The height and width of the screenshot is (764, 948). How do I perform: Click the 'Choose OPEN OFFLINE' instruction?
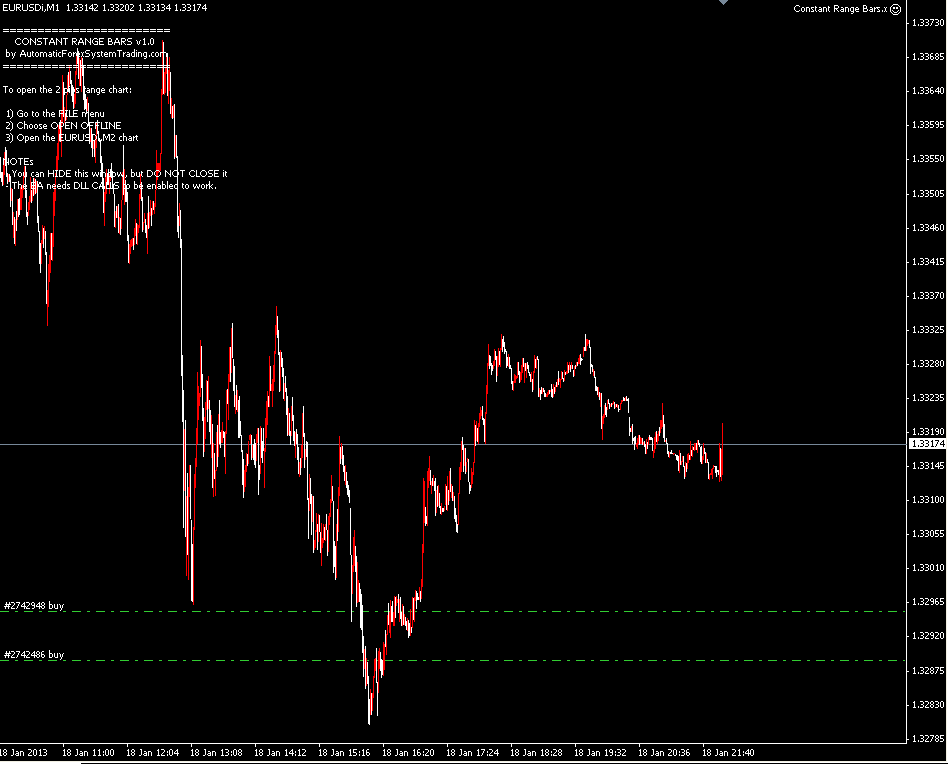tap(63, 126)
